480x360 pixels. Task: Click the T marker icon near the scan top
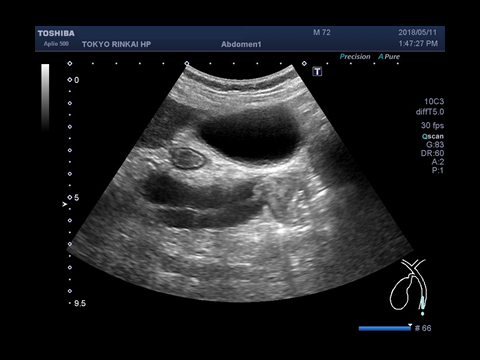[317, 71]
